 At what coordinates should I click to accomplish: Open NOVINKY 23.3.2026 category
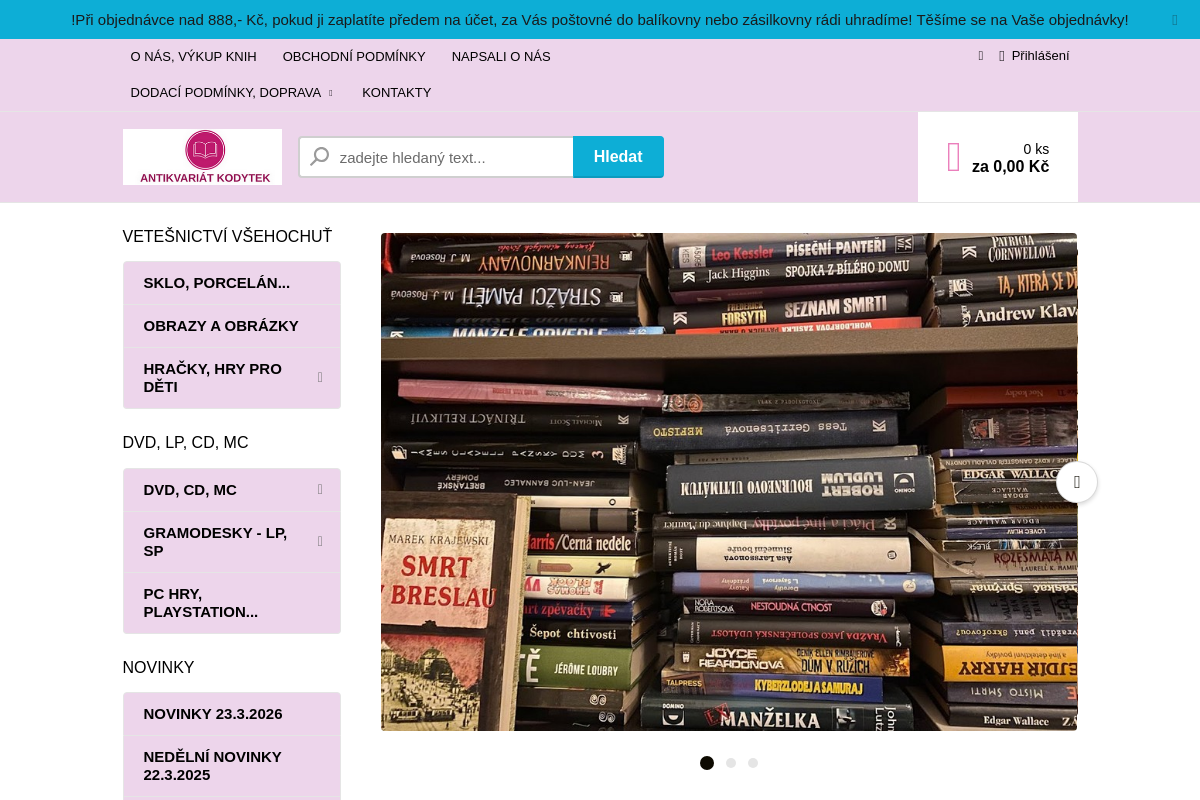click(232, 714)
